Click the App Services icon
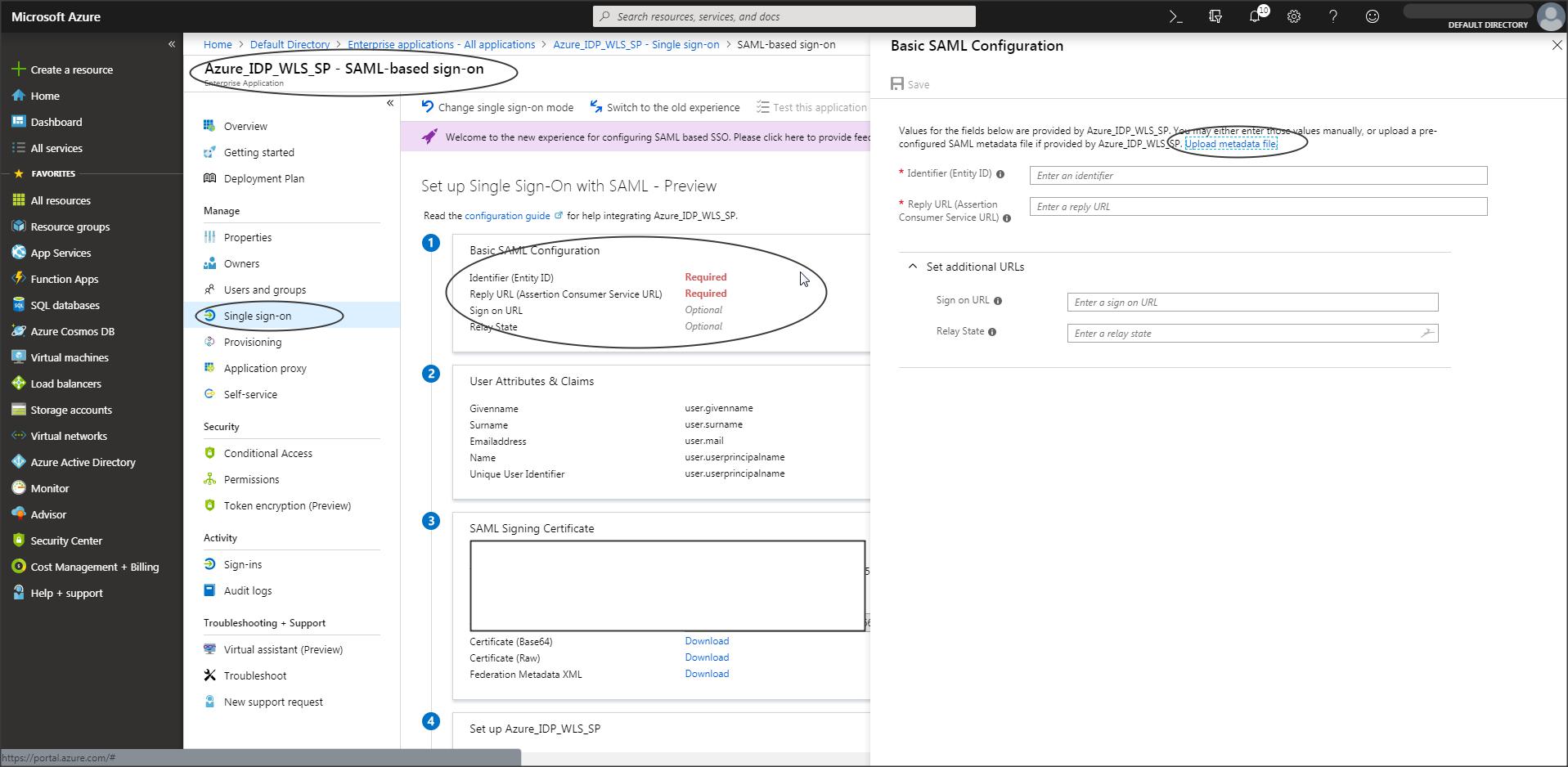 19,253
